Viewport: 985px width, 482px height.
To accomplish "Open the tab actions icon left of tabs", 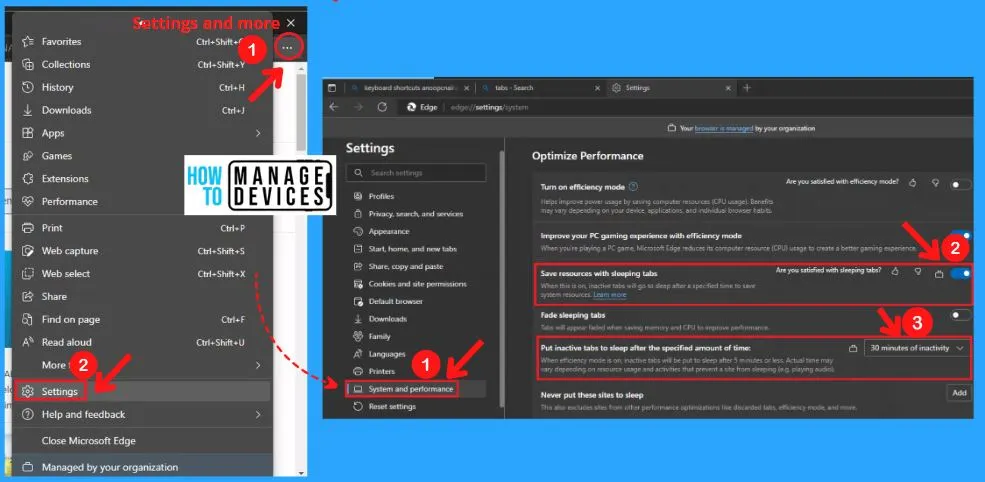I will 332,88.
